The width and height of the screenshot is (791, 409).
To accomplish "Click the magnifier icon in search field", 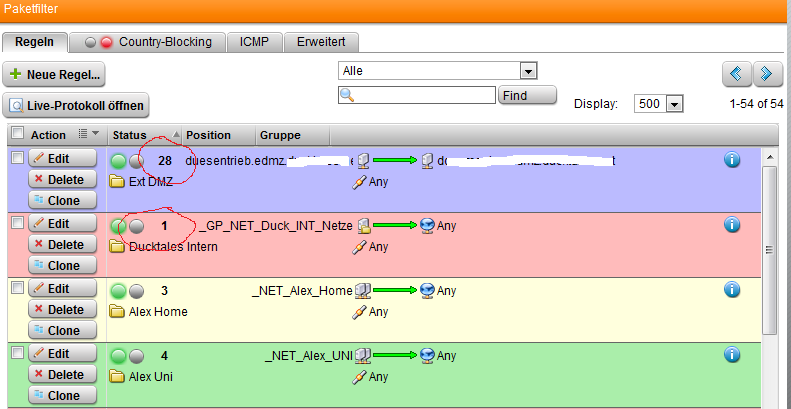I will (x=348, y=96).
